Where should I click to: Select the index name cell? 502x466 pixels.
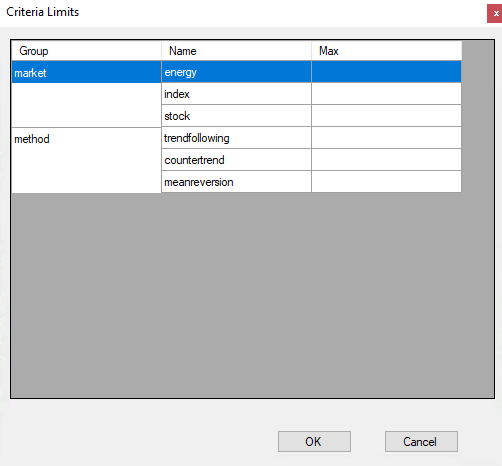pos(237,94)
